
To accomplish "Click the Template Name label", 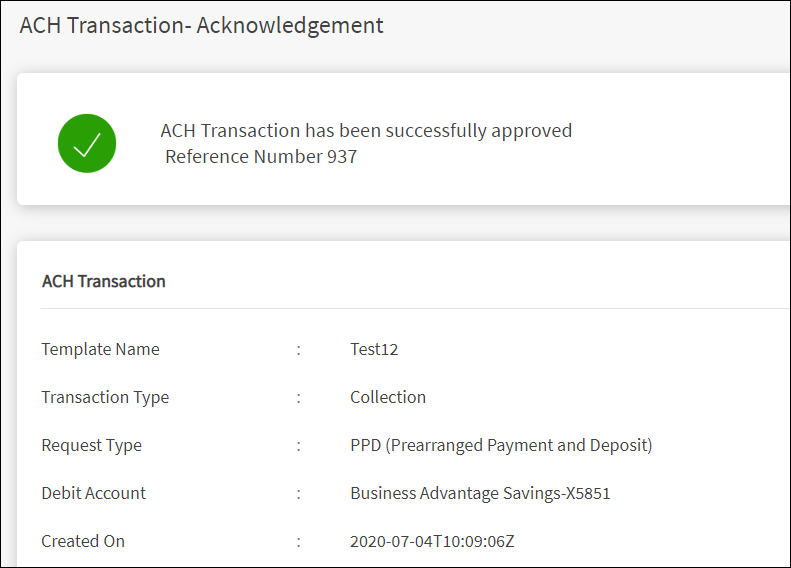I will point(100,349).
